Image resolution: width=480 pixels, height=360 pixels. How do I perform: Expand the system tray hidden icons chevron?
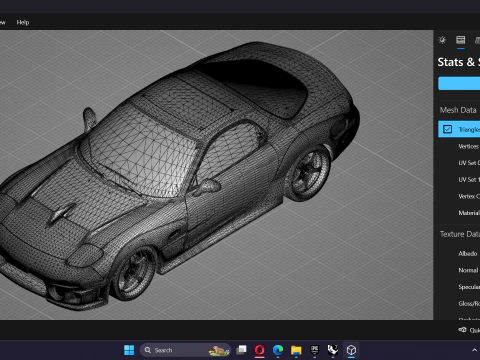tap(474, 350)
